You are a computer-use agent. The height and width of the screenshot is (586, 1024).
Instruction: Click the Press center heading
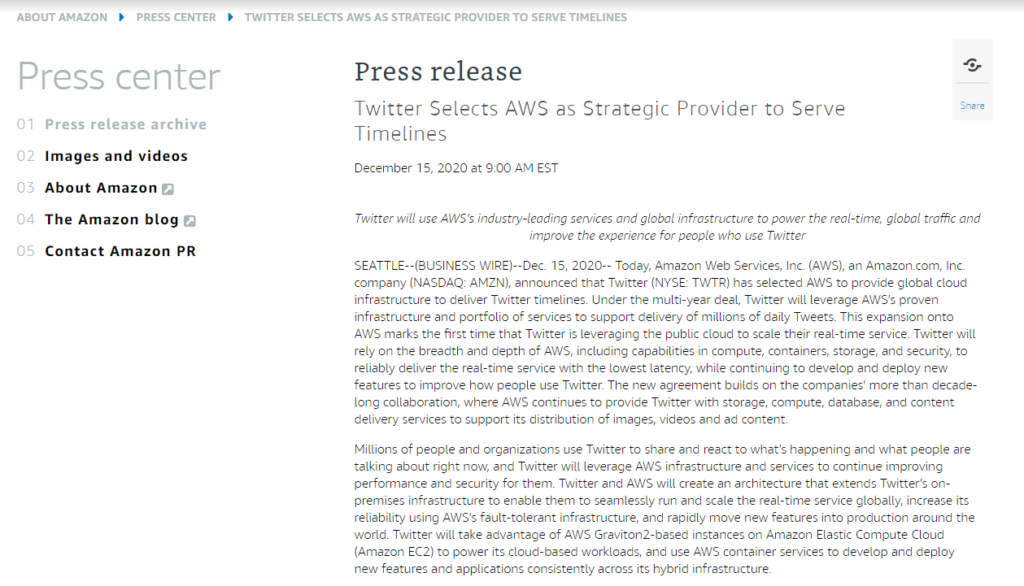119,77
